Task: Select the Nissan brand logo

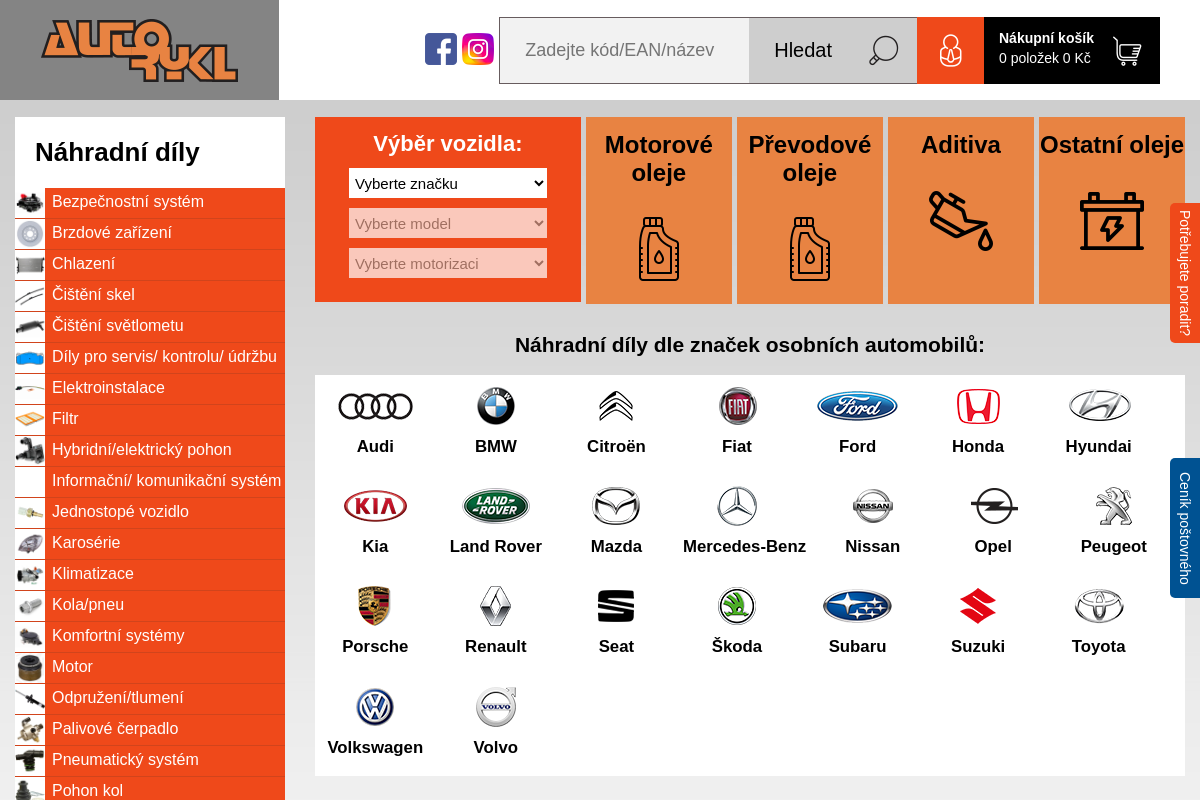Action: click(x=873, y=506)
